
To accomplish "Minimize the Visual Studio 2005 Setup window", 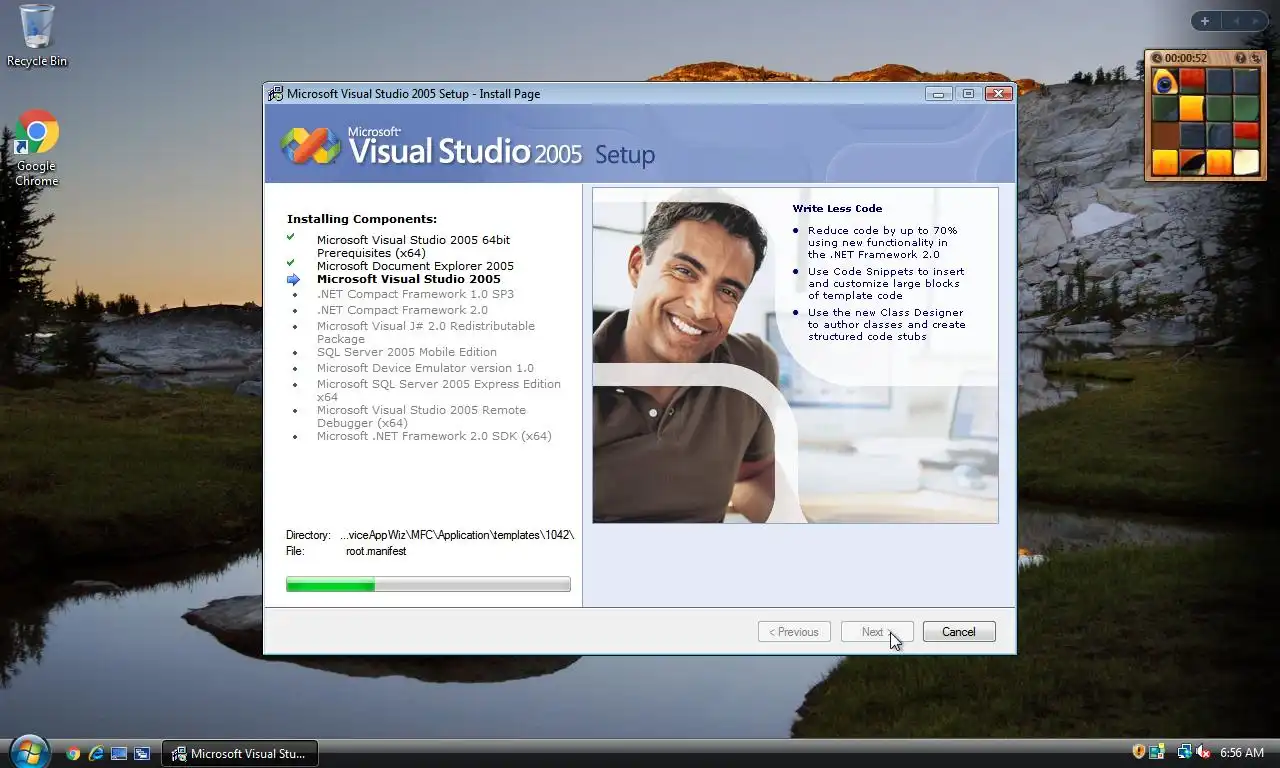I will (x=938, y=94).
